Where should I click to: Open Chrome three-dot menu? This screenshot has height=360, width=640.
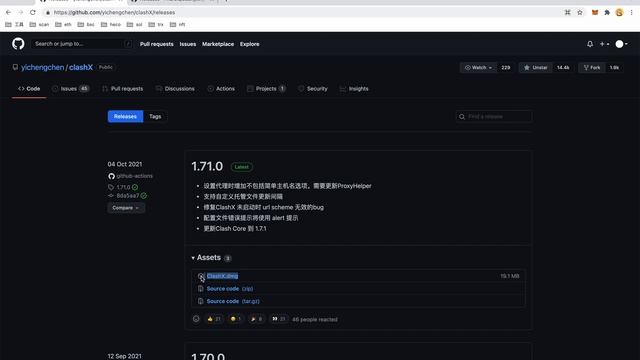pyautogui.click(x=631, y=13)
